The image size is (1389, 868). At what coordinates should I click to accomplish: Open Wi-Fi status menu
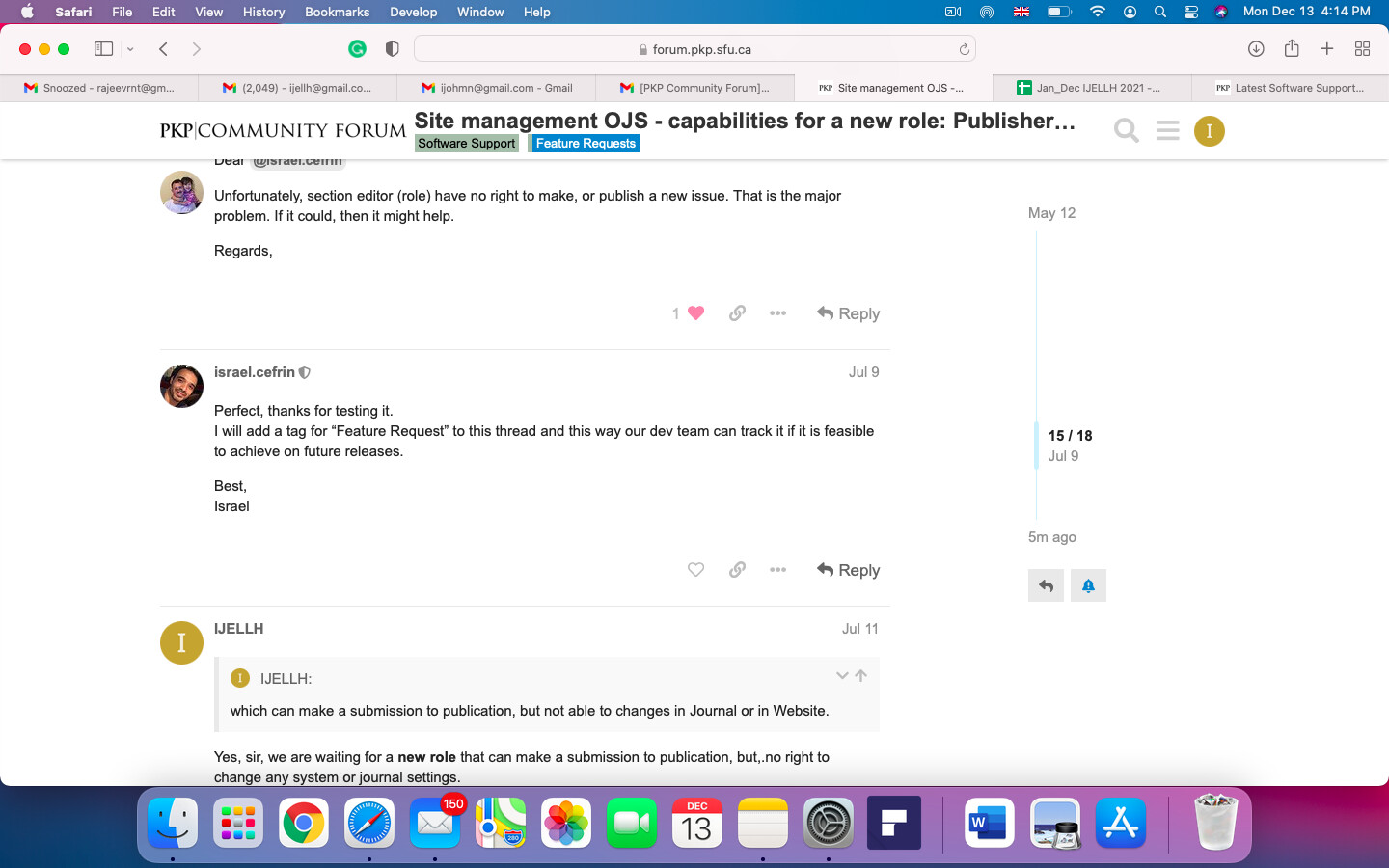(x=1097, y=12)
